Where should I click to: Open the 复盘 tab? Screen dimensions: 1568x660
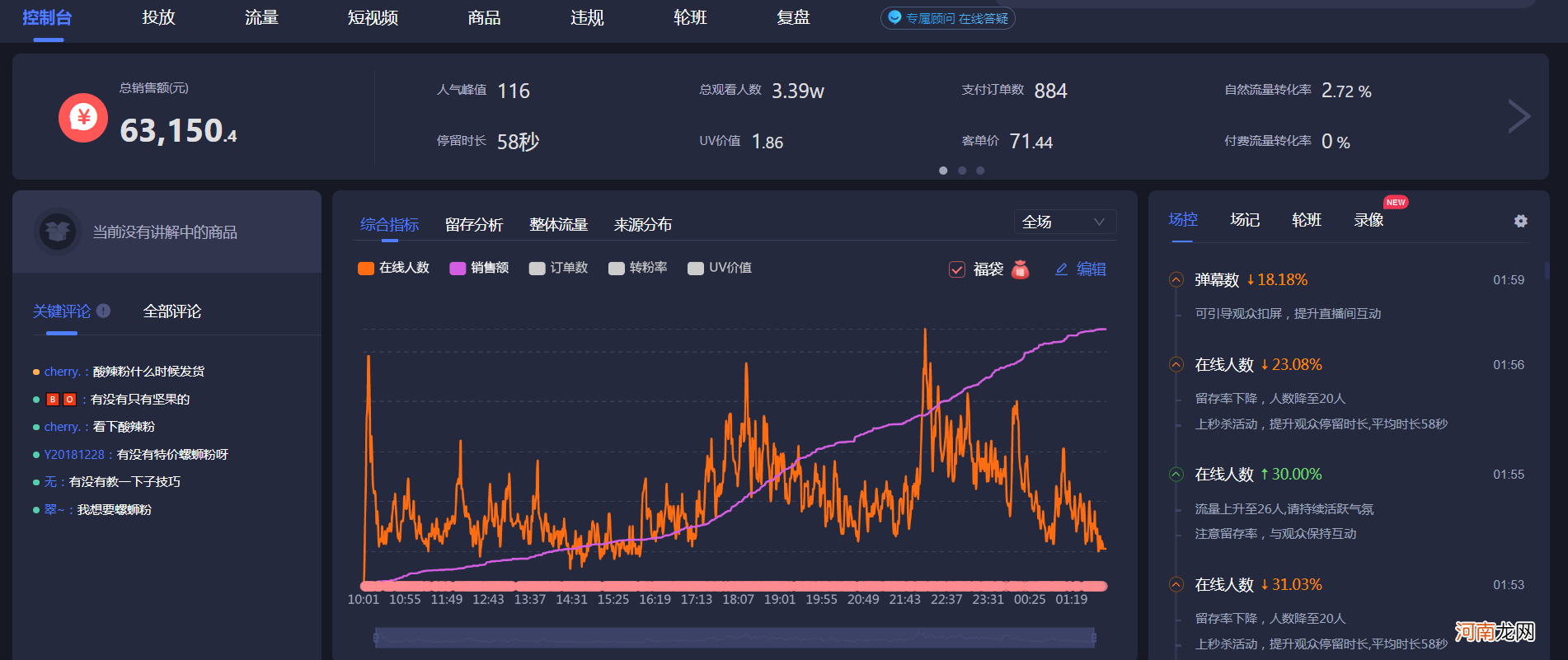tap(793, 17)
